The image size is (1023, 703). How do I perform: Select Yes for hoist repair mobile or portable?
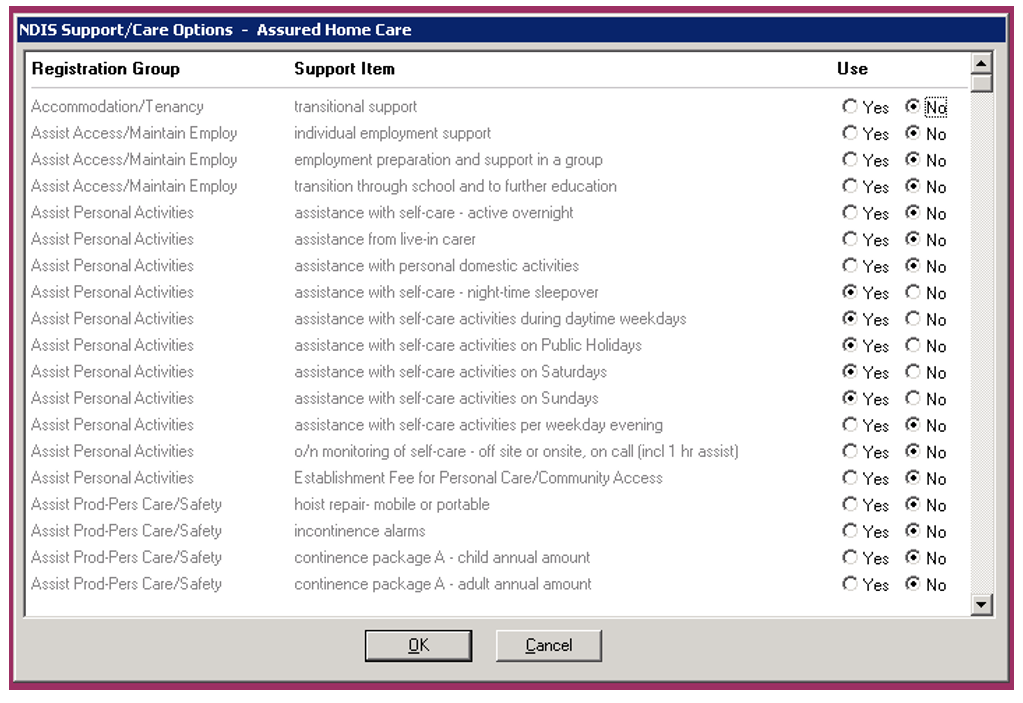click(x=849, y=504)
